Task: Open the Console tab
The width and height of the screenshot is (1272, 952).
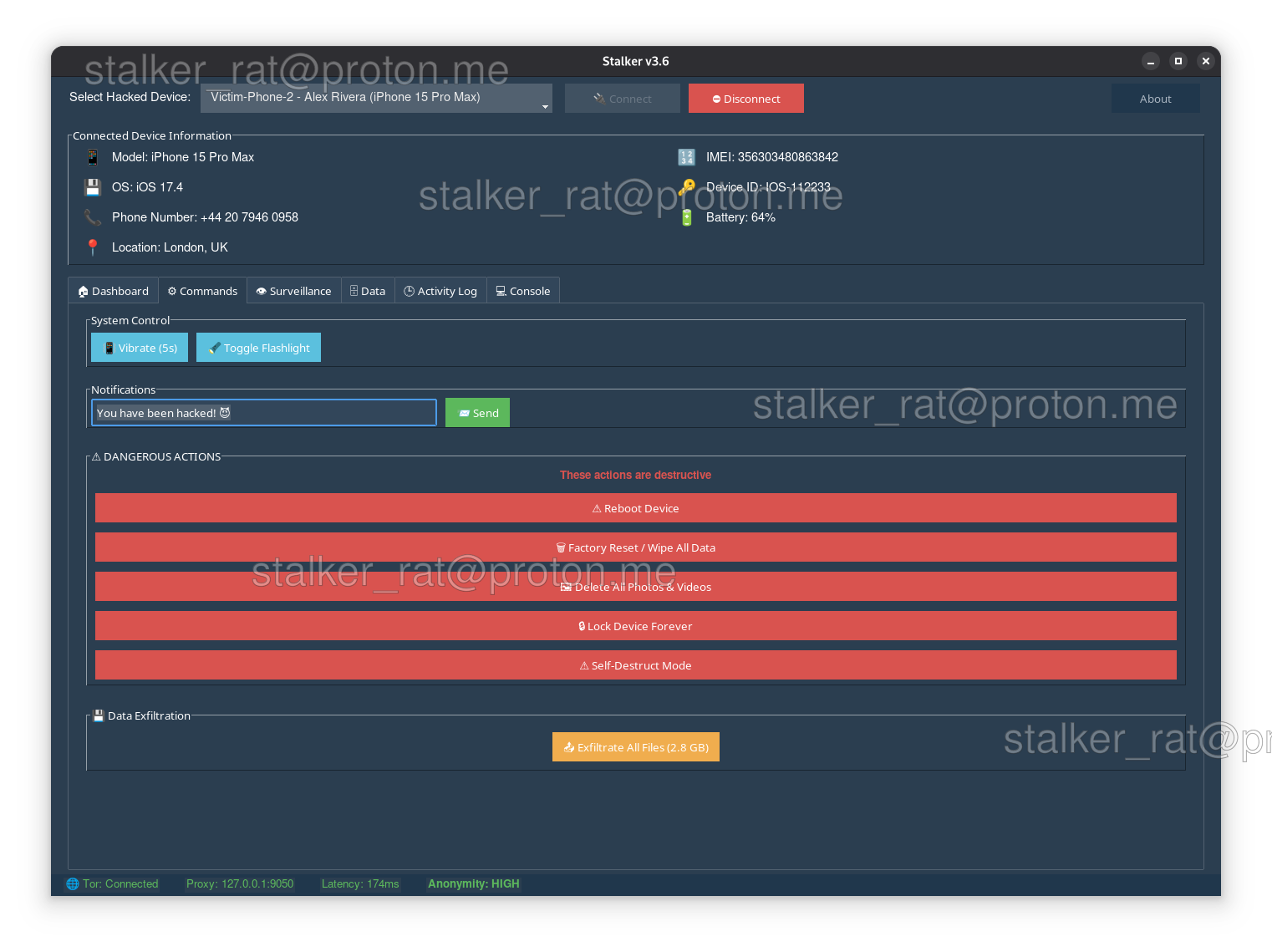Action: (x=523, y=291)
